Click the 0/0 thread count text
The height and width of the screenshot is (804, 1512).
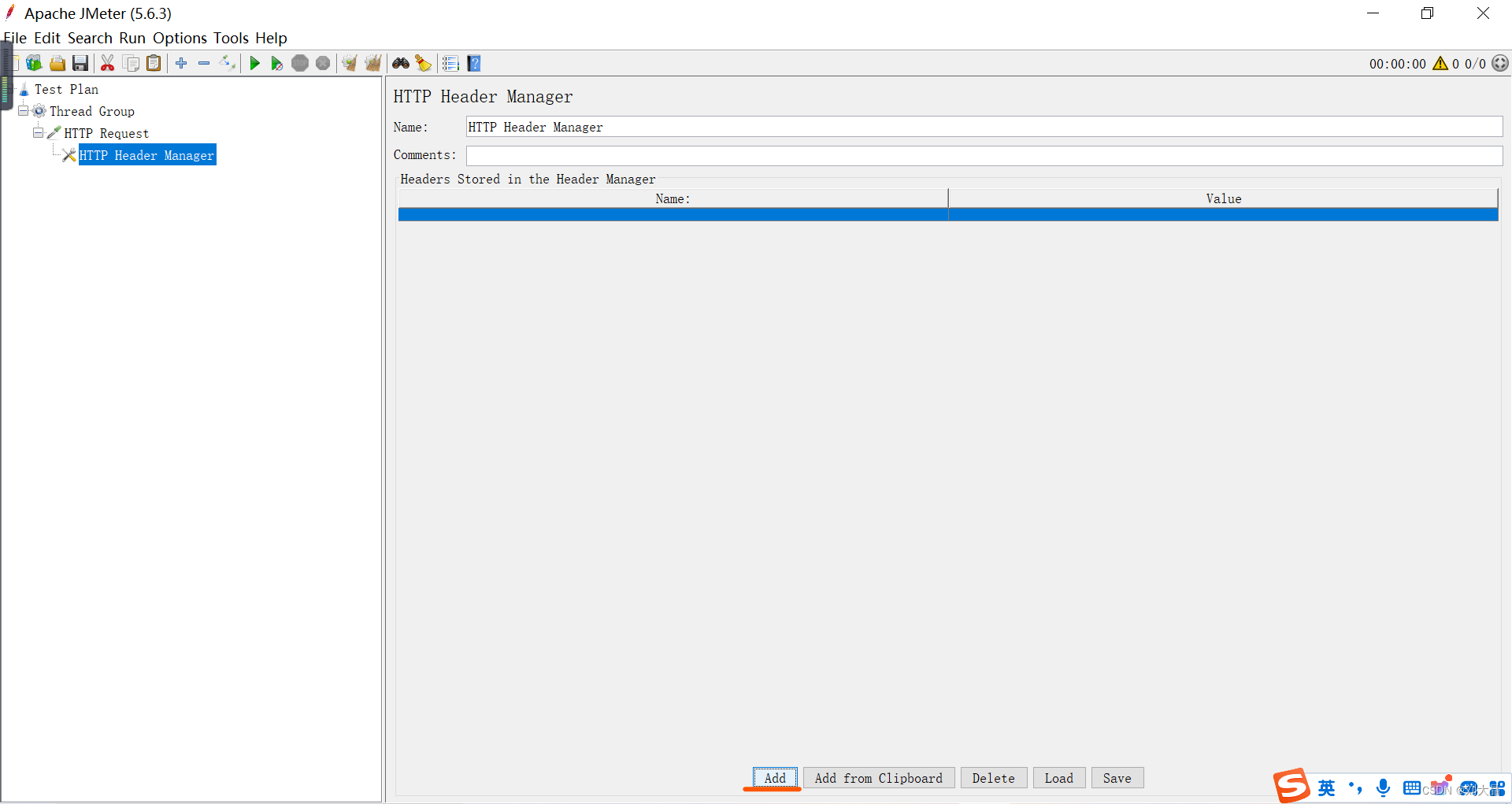1475,64
